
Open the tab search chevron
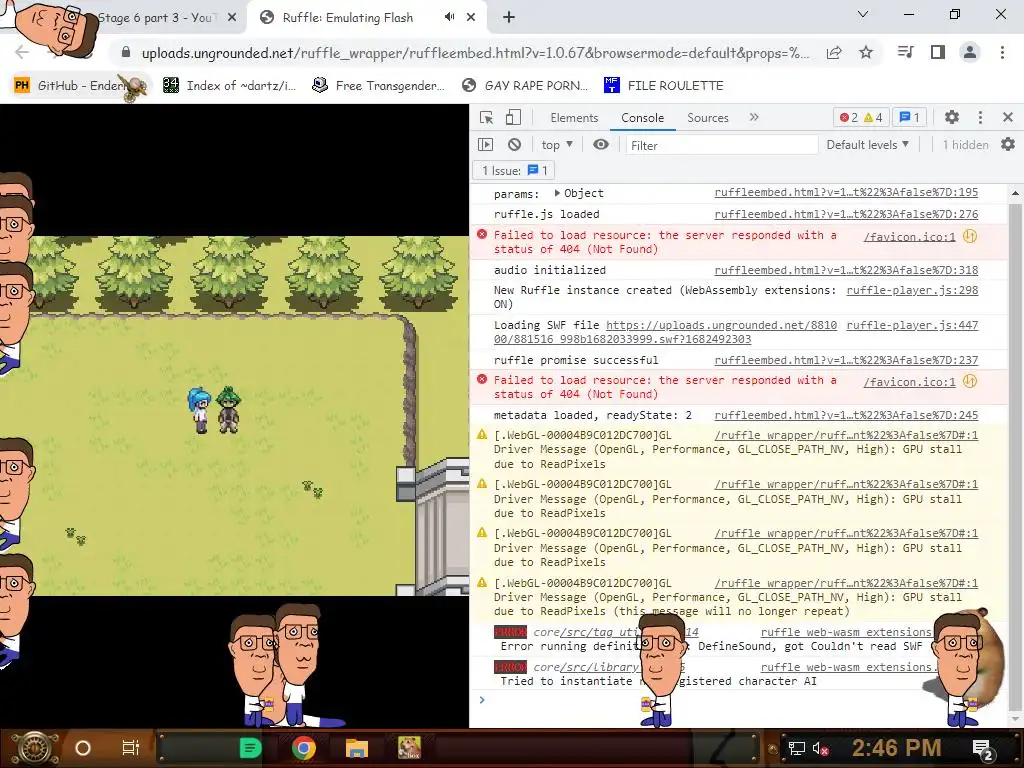point(863,14)
